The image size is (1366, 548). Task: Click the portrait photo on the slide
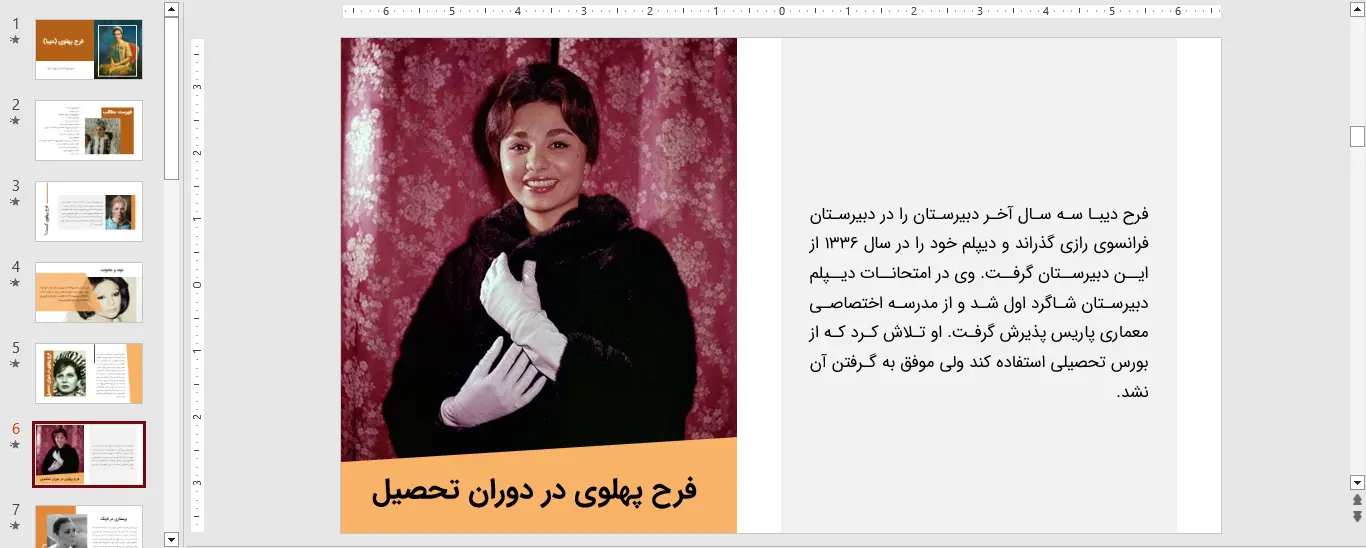(x=538, y=250)
